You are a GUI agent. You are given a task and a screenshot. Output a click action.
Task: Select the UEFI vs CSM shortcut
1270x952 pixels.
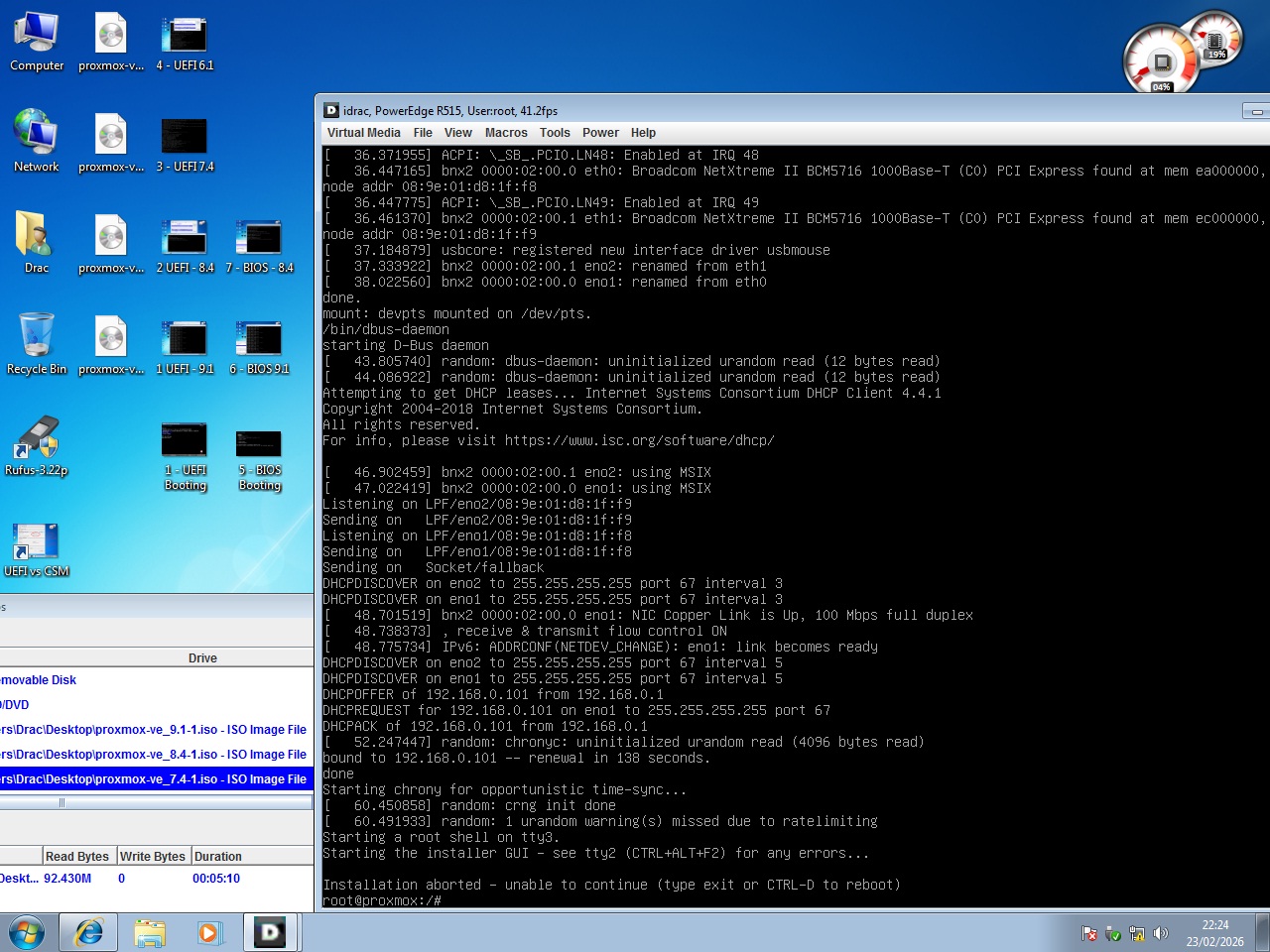(37, 550)
